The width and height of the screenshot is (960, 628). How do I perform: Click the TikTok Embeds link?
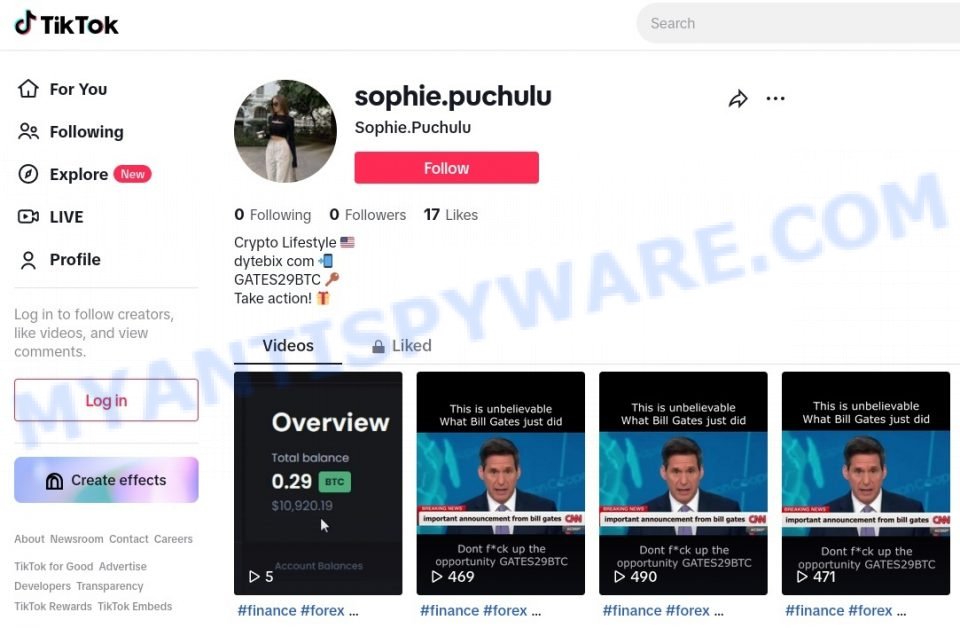coord(135,607)
